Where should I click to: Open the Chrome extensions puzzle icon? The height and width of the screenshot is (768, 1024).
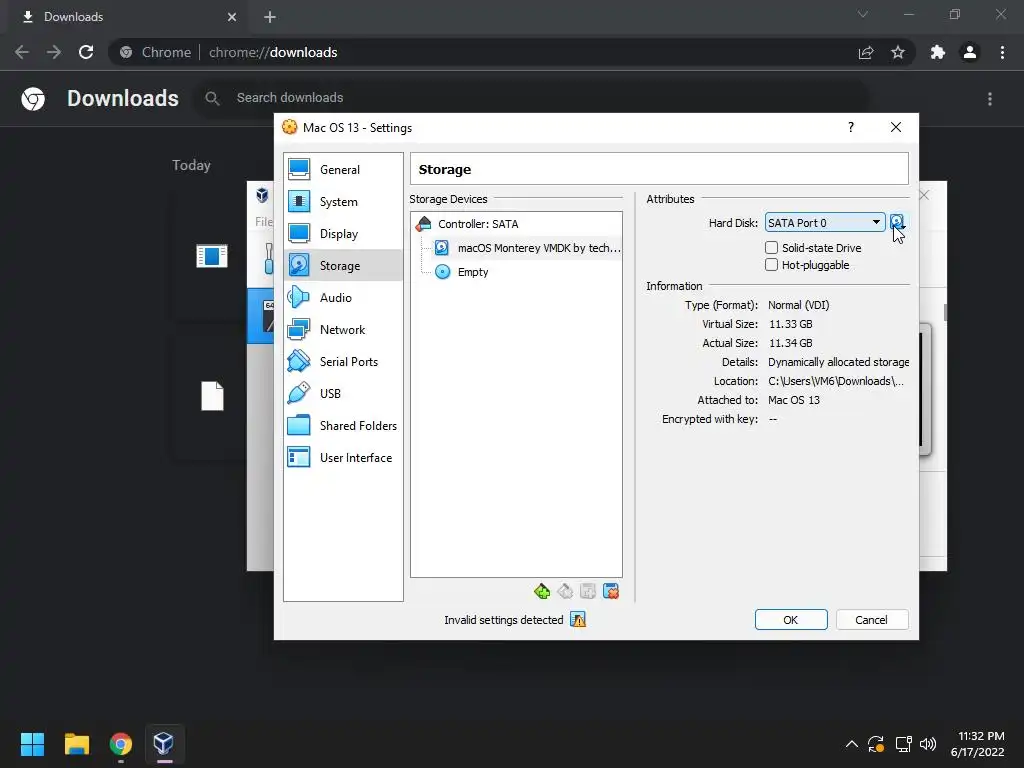pyautogui.click(x=938, y=52)
